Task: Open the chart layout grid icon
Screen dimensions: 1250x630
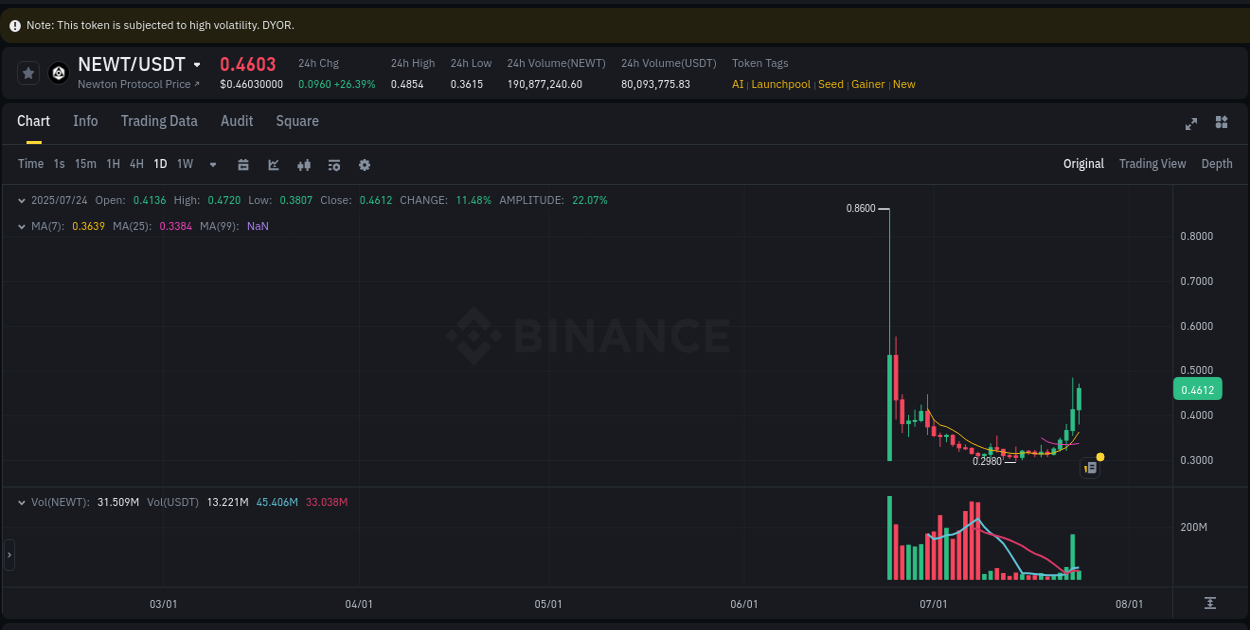Action: pos(1221,123)
